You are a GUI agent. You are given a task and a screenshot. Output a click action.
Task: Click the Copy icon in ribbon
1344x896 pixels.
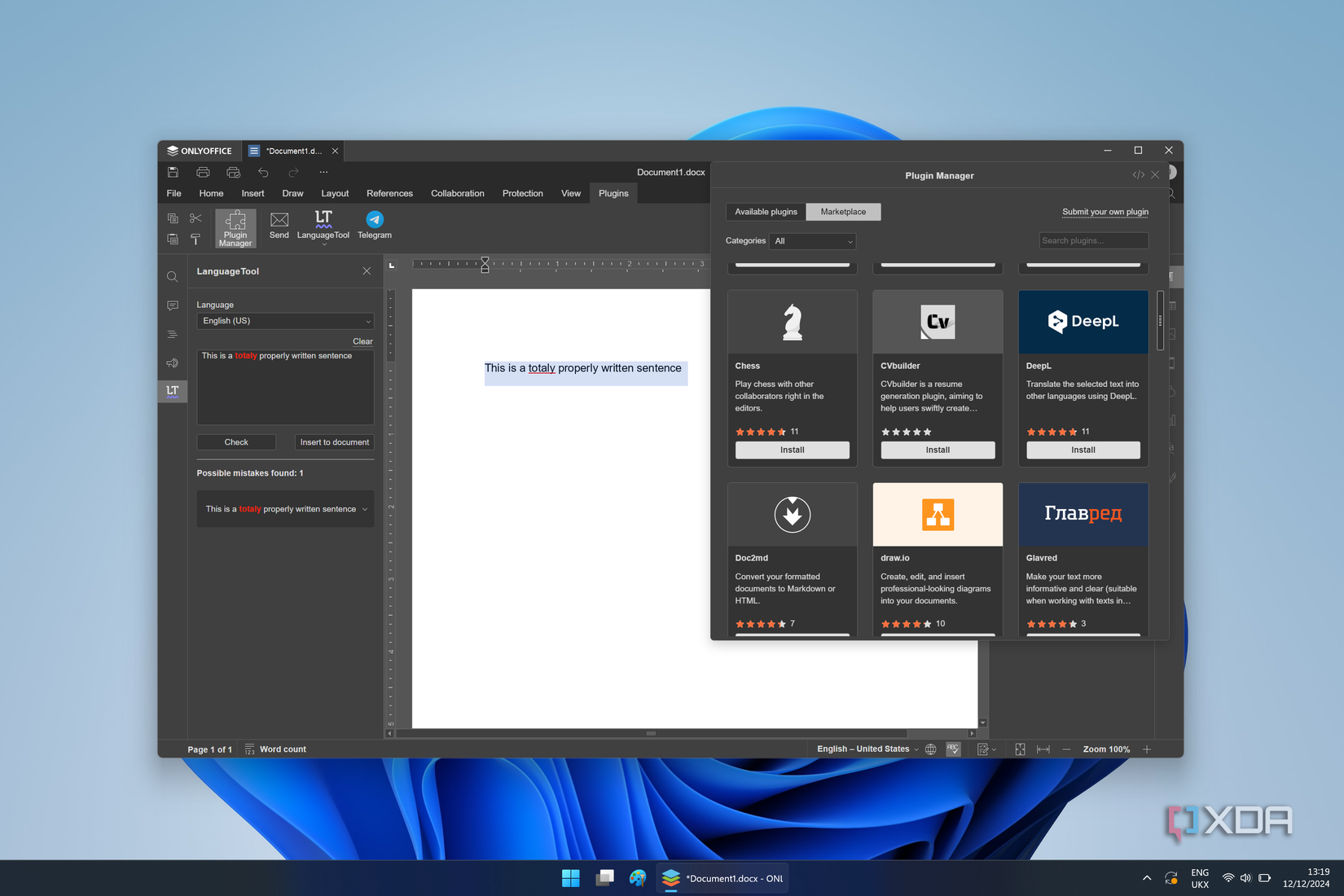tap(173, 218)
